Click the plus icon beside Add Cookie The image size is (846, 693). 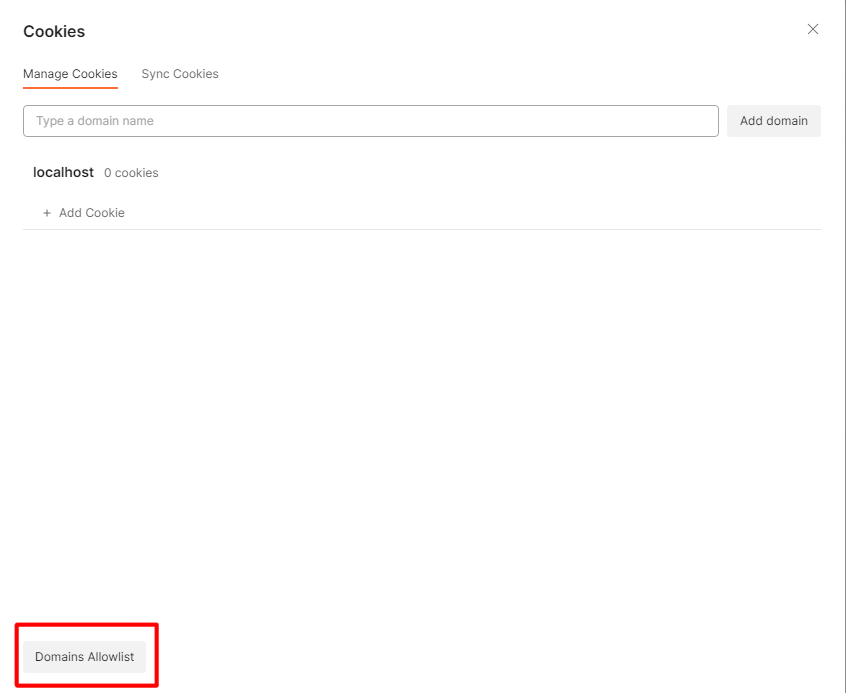[x=47, y=213]
